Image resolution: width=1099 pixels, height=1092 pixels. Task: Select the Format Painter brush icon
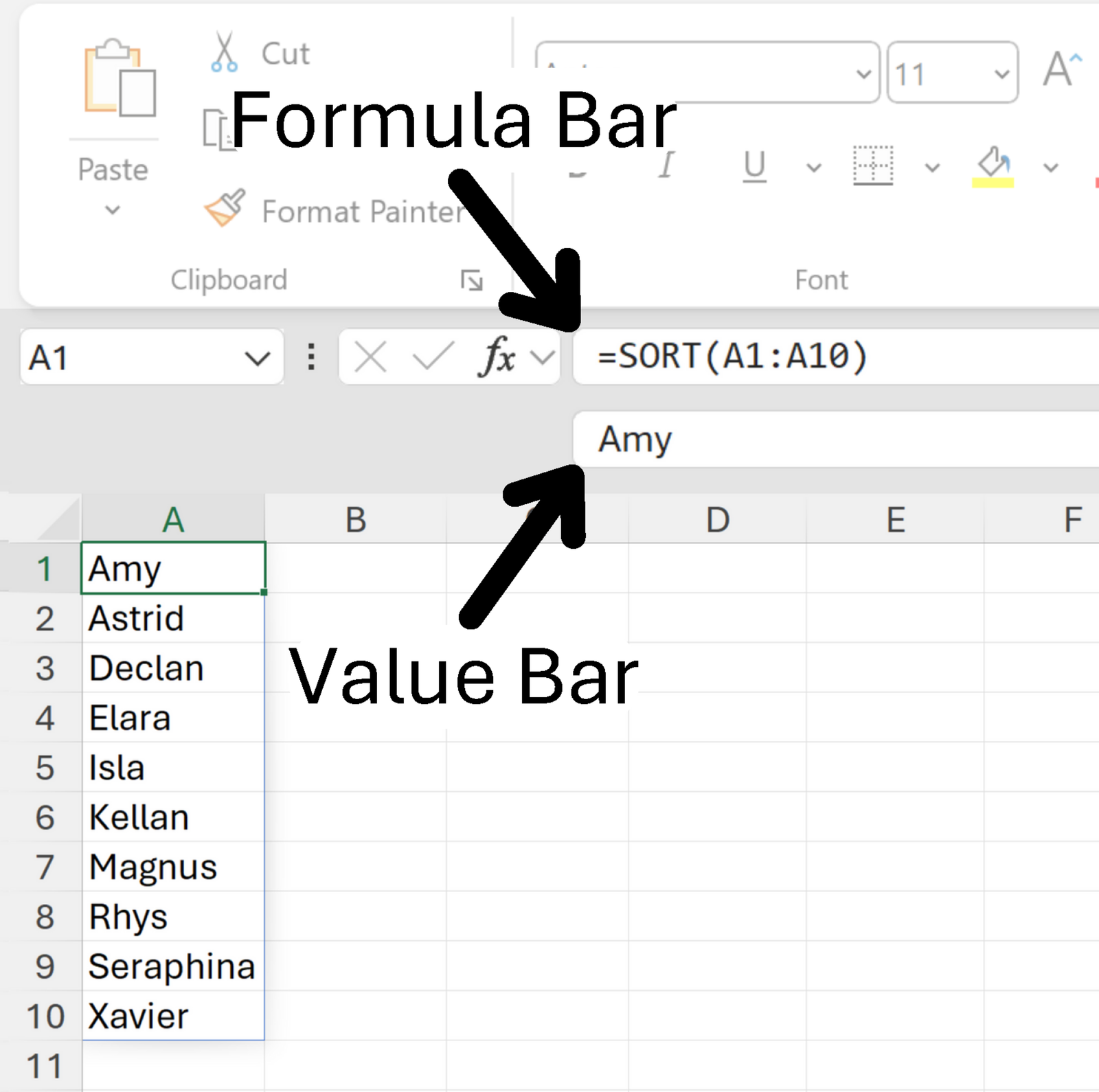tap(225, 209)
